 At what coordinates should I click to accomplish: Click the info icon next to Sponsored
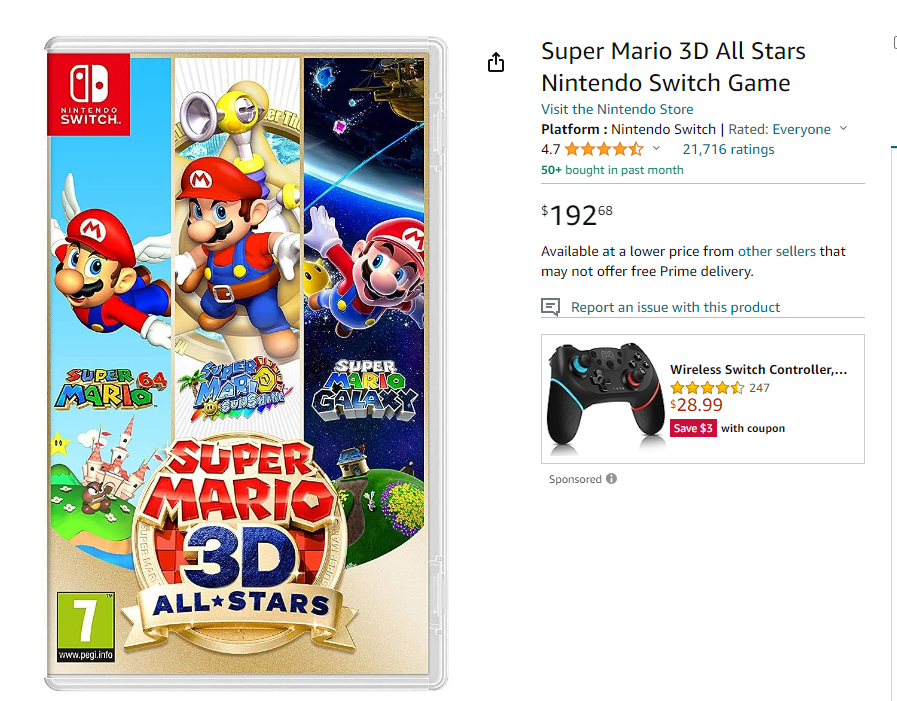tap(611, 479)
